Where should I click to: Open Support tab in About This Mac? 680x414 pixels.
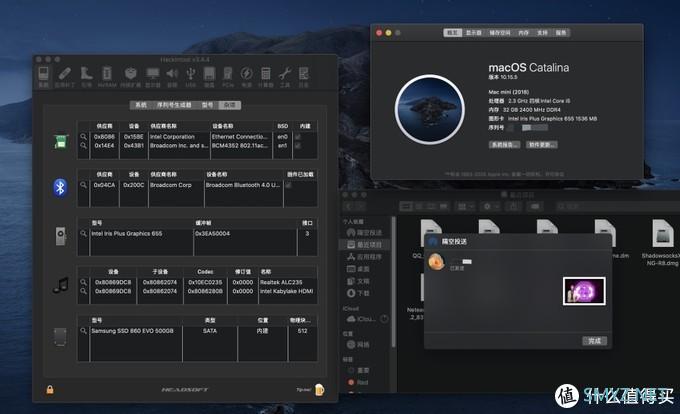pos(542,33)
